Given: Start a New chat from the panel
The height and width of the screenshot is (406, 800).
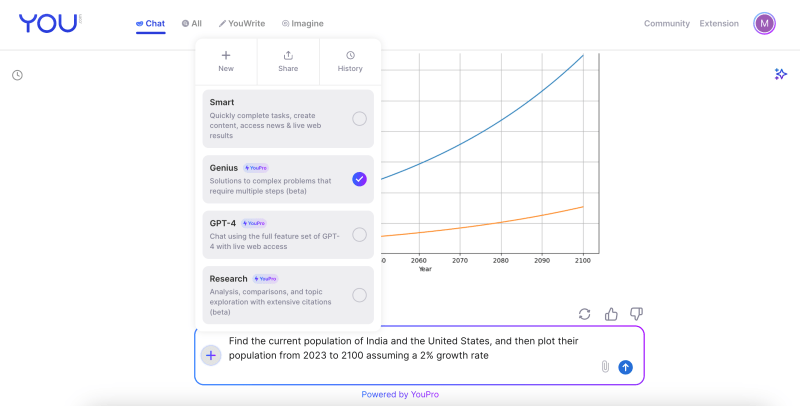Looking at the screenshot, I should click(226, 61).
